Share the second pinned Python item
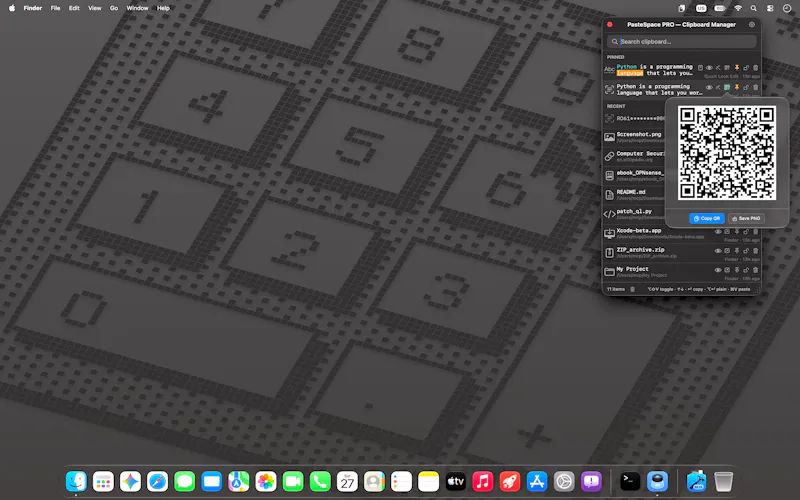This screenshot has height=500, width=800. point(718,87)
